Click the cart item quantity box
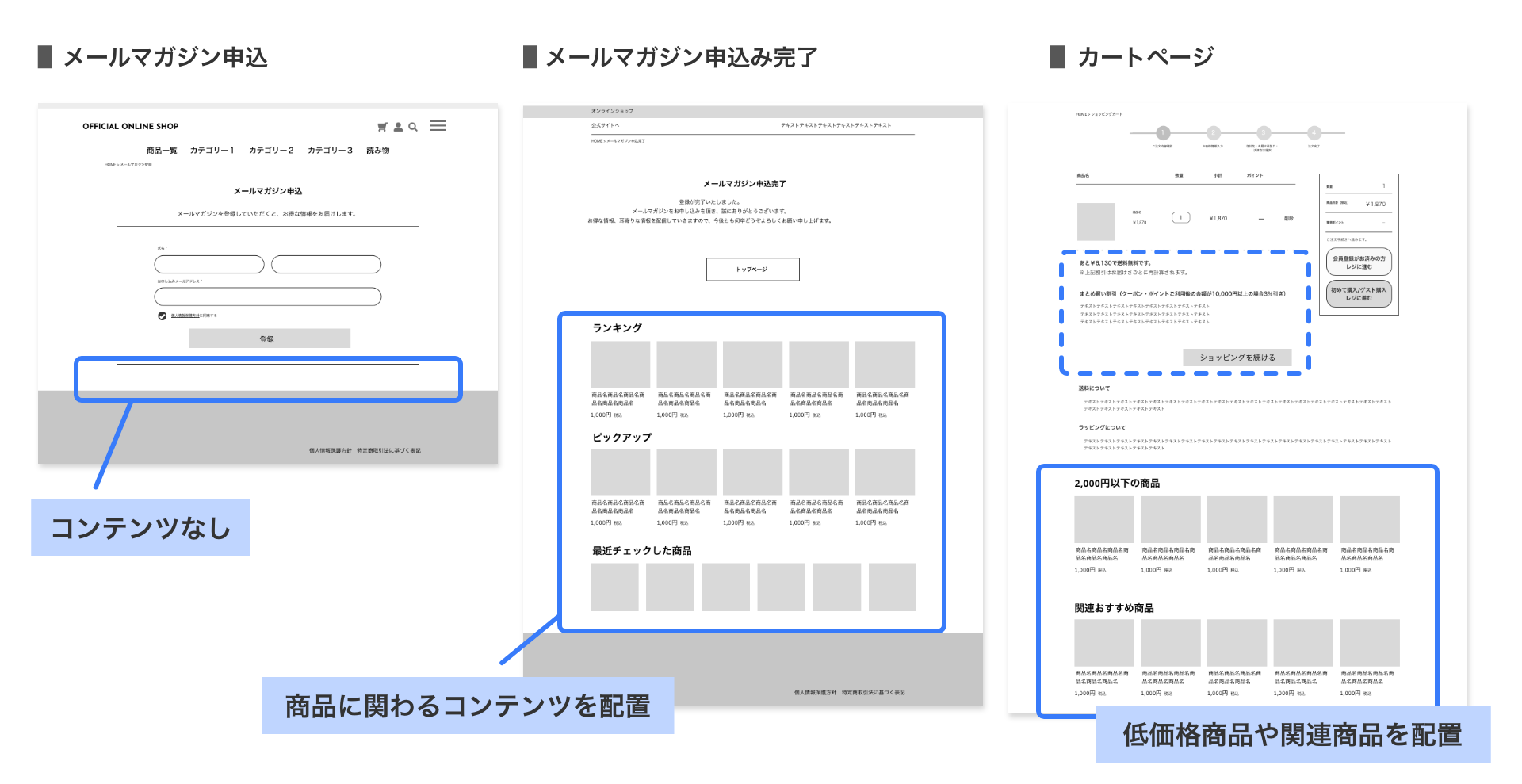 (1180, 218)
